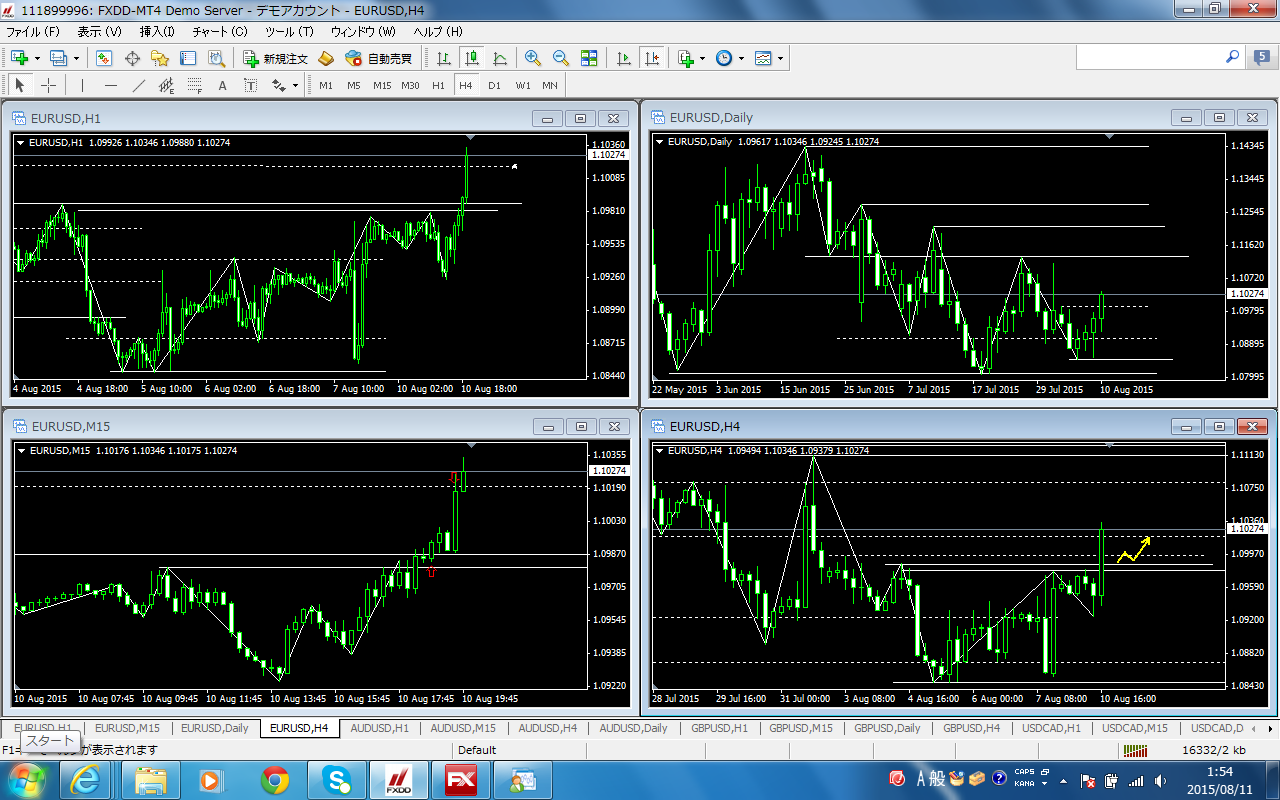Zoom in on the chart

click(533, 58)
